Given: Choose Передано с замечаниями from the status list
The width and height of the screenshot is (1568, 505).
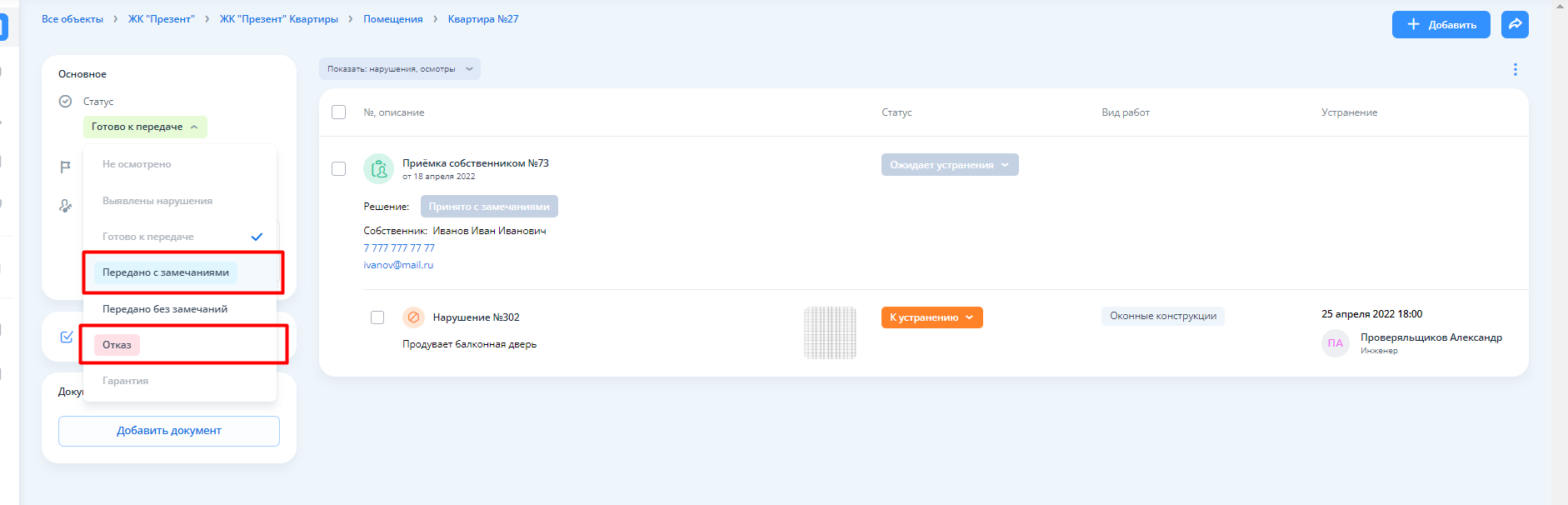Looking at the screenshot, I should (x=166, y=272).
